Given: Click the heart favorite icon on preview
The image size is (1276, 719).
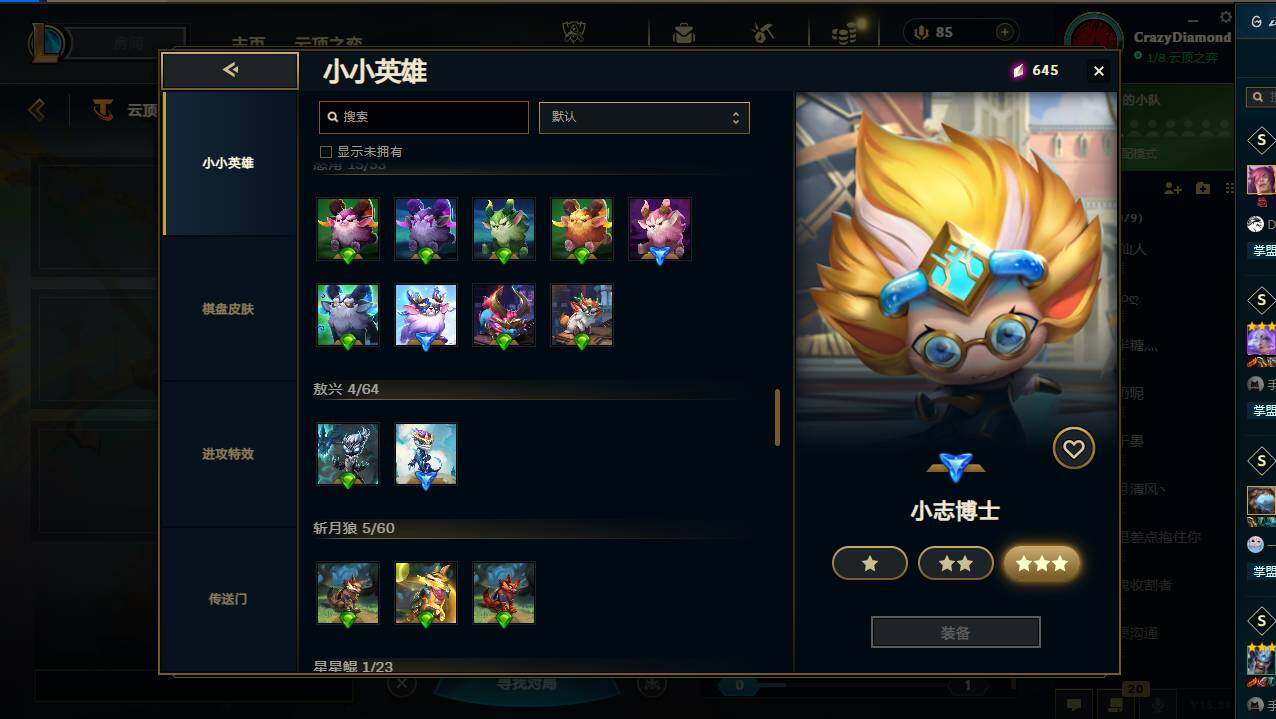Looking at the screenshot, I should [1073, 449].
